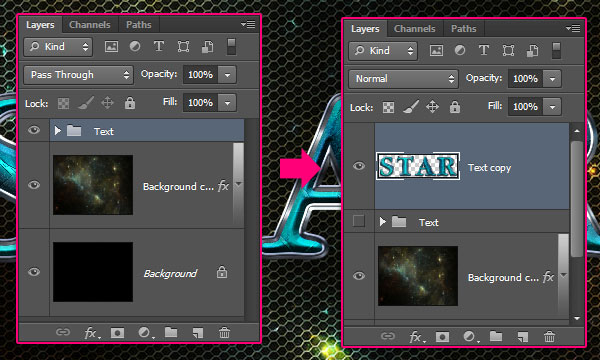Viewport: 600px width, 360px height.
Task: Click type layer filter icon in left panel
Action: (159, 47)
